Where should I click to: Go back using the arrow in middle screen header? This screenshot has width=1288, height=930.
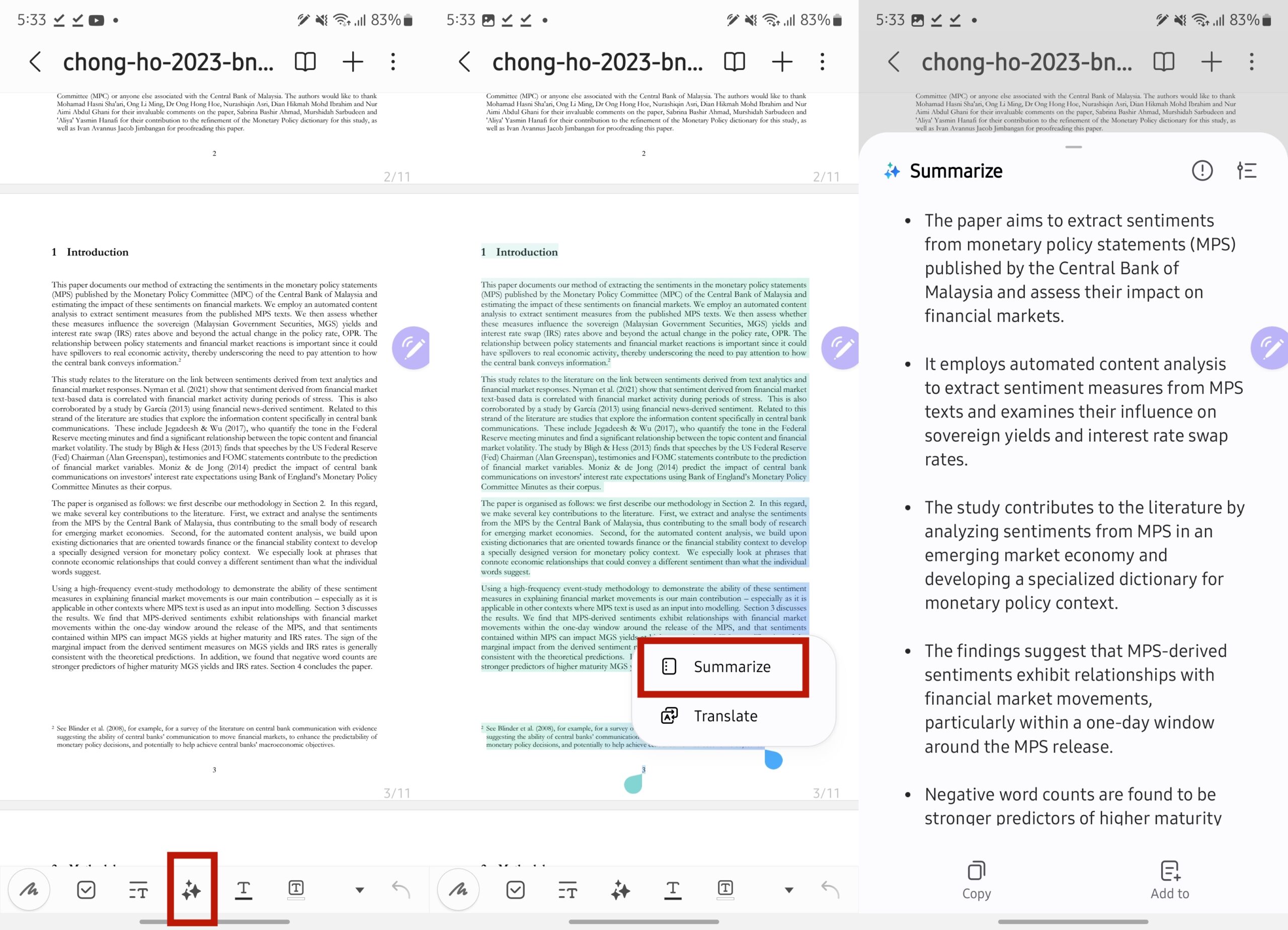pyautogui.click(x=464, y=61)
